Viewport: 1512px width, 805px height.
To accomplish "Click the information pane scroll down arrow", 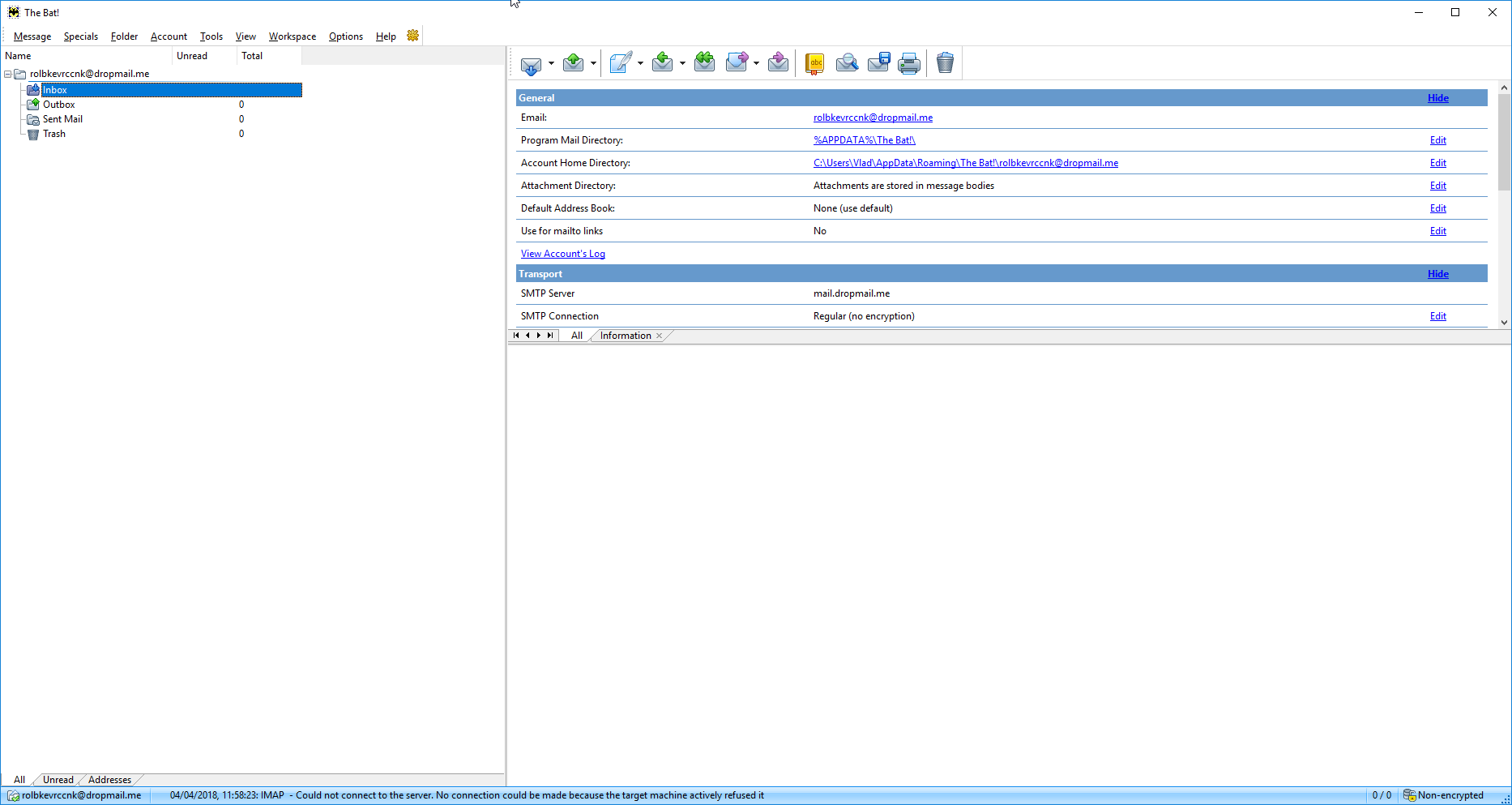I will click(x=1504, y=322).
